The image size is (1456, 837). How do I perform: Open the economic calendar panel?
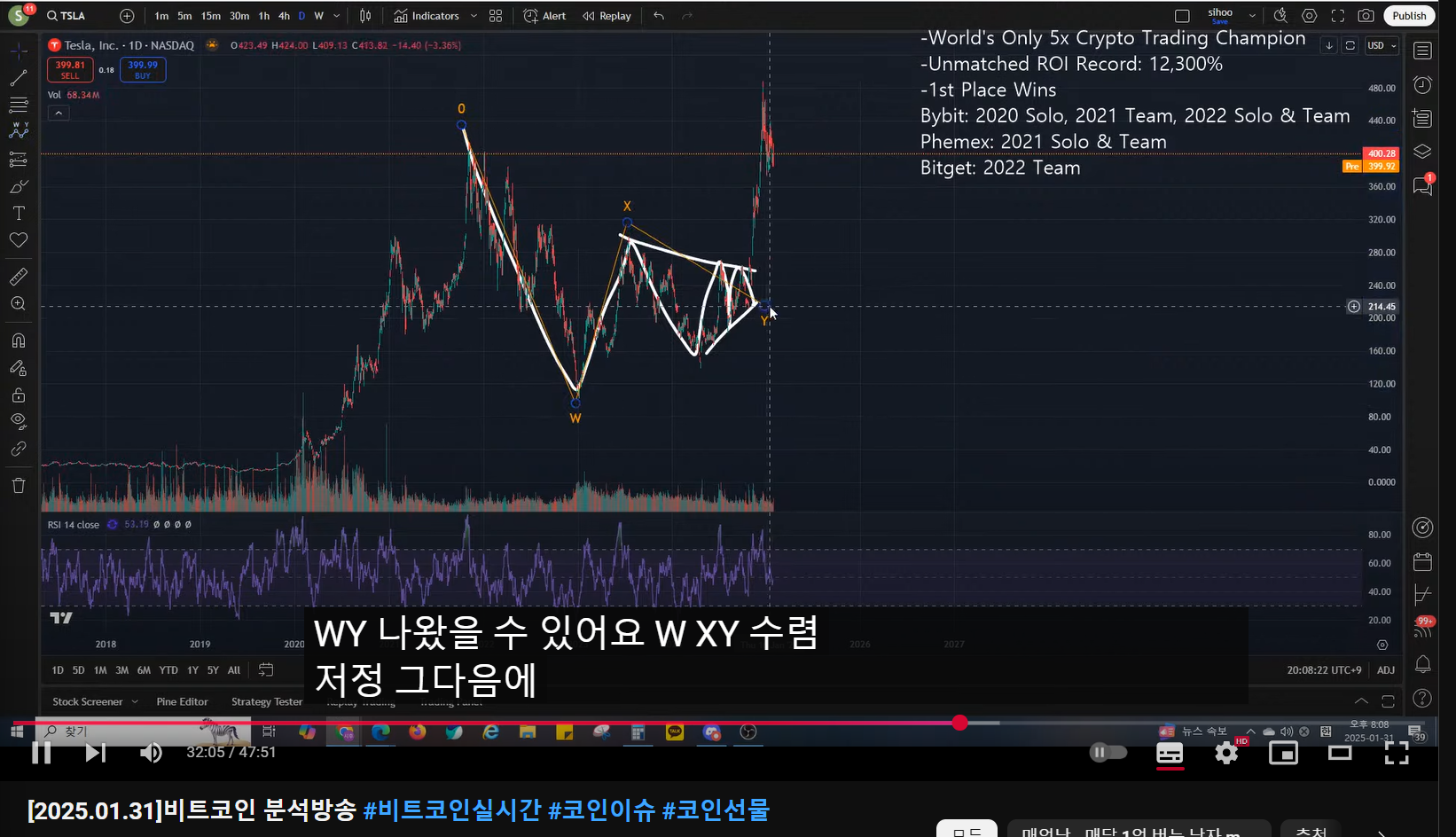[1422, 561]
